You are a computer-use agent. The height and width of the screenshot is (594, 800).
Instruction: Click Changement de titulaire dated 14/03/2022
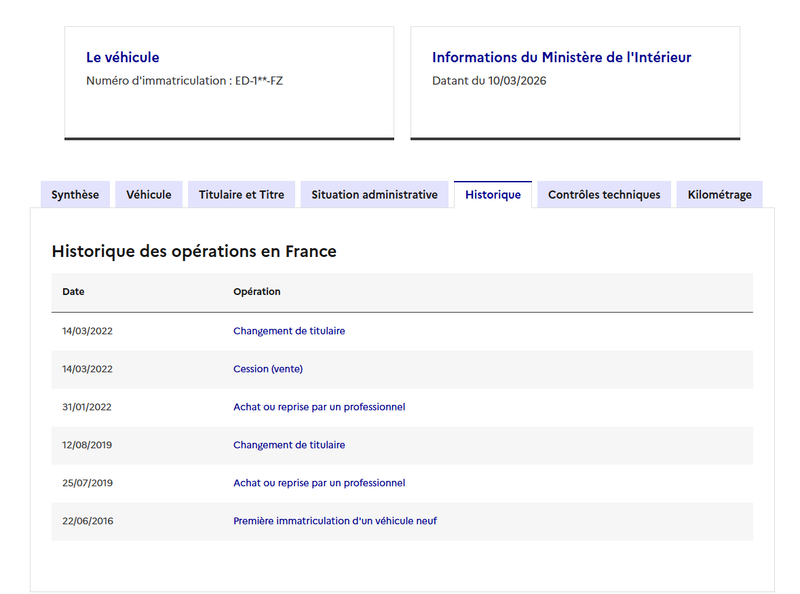(x=289, y=331)
